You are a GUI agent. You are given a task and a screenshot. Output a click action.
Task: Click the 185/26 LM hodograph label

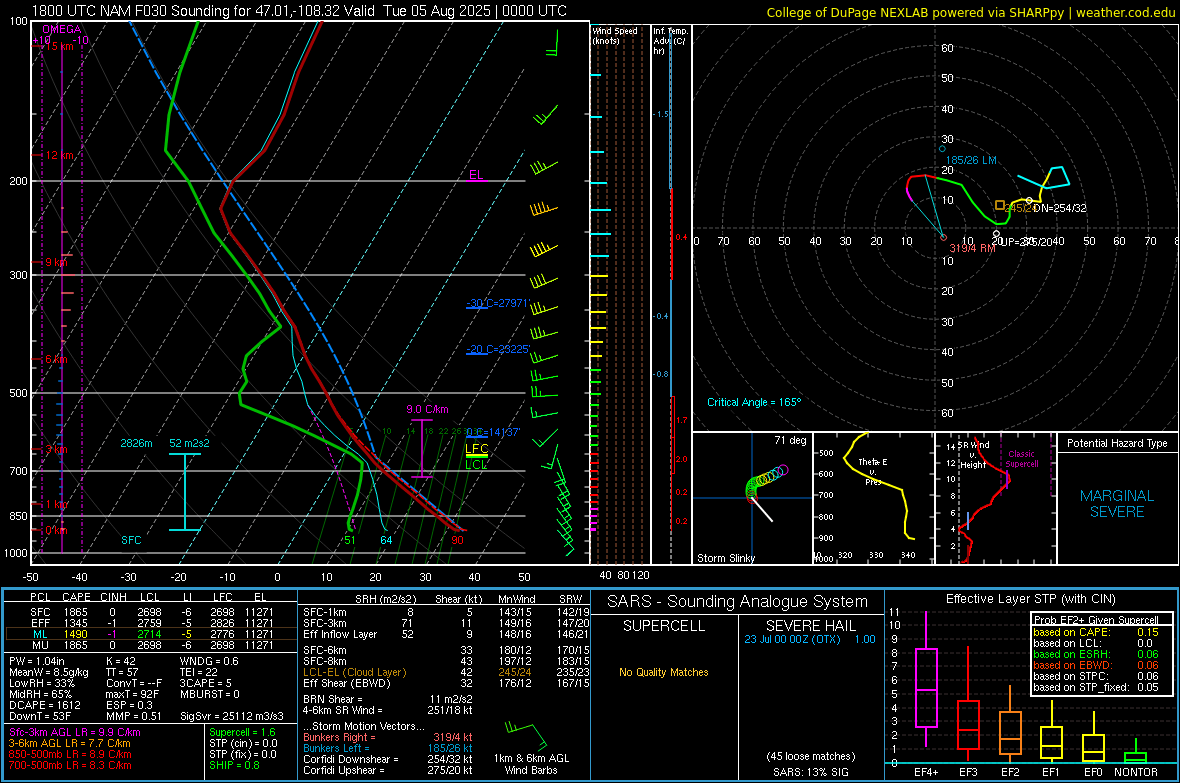971,160
